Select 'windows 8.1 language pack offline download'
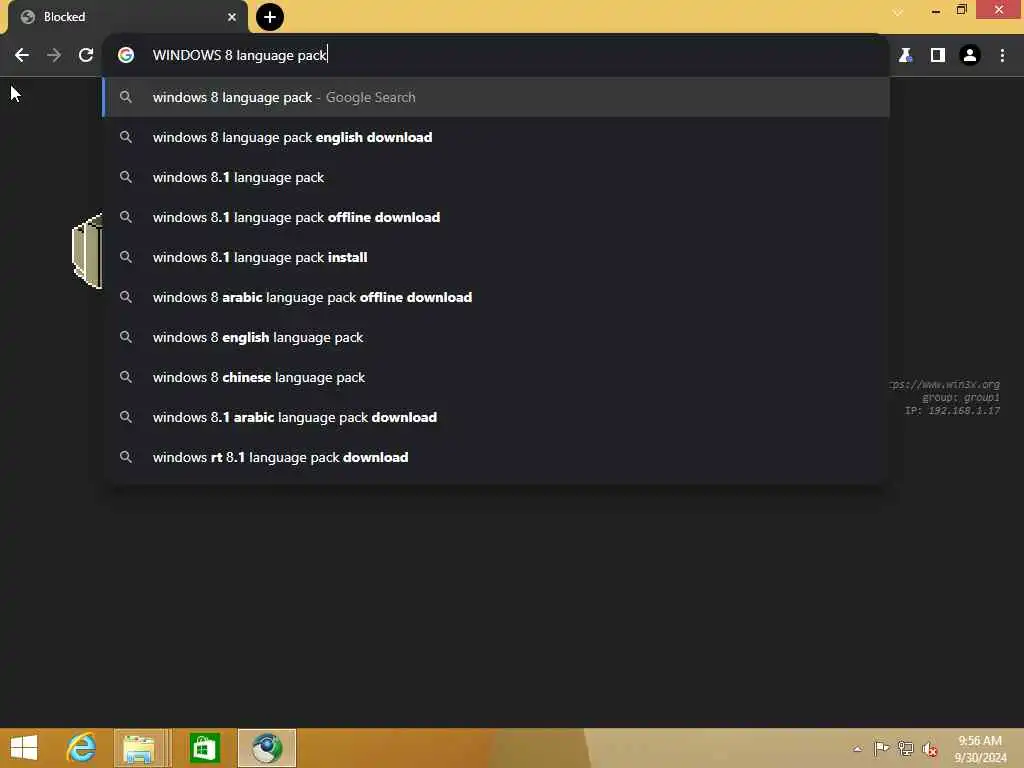This screenshot has width=1024, height=768. [x=496, y=217]
